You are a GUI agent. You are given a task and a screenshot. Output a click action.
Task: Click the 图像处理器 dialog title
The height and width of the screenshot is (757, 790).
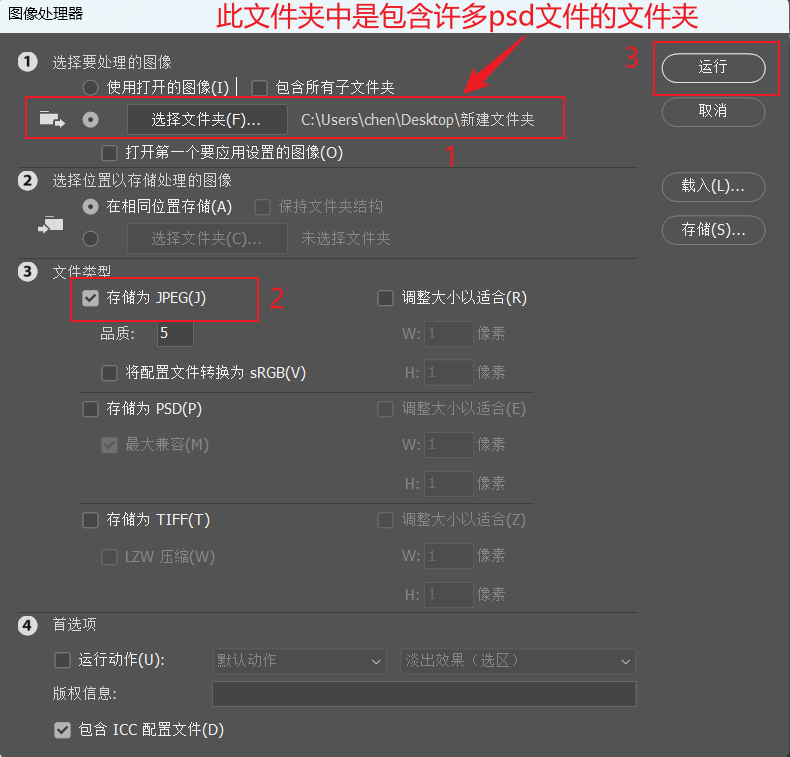tap(46, 14)
